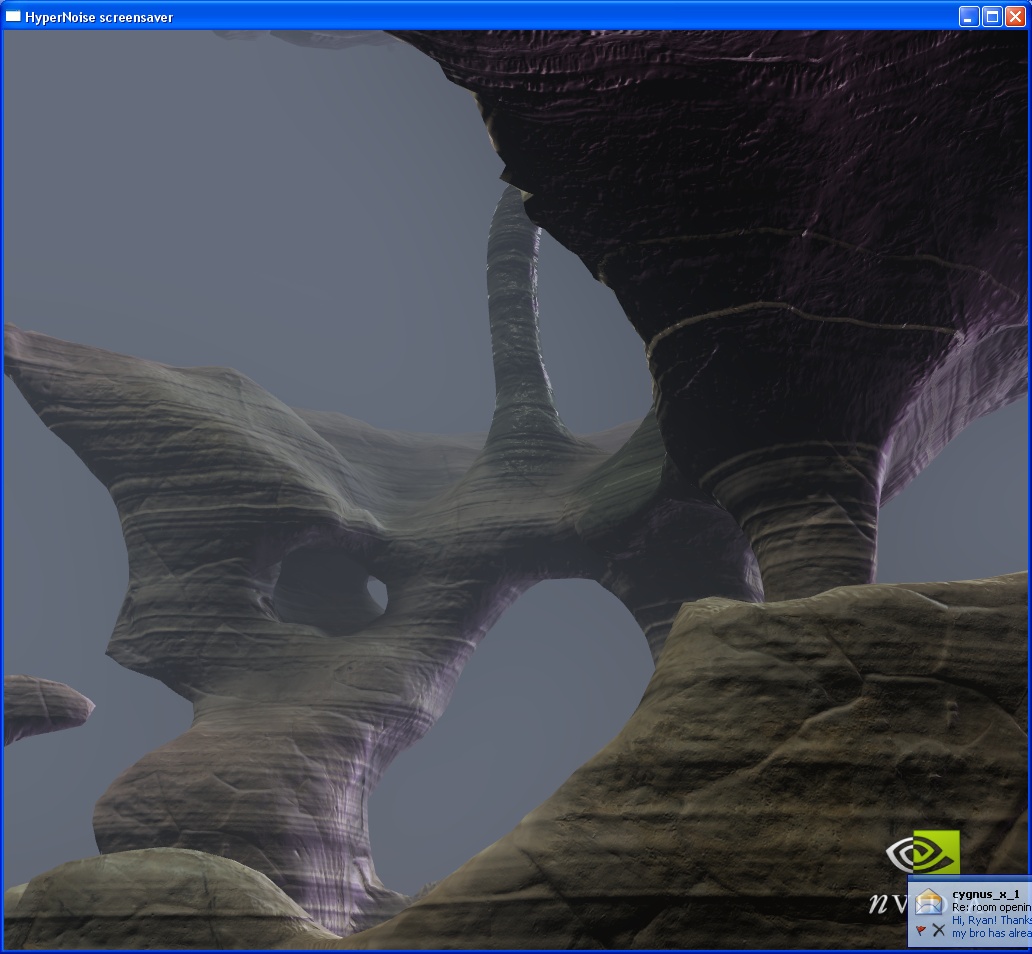
Task: Click the HyperNoise window system menu icon
Action: tap(13, 16)
